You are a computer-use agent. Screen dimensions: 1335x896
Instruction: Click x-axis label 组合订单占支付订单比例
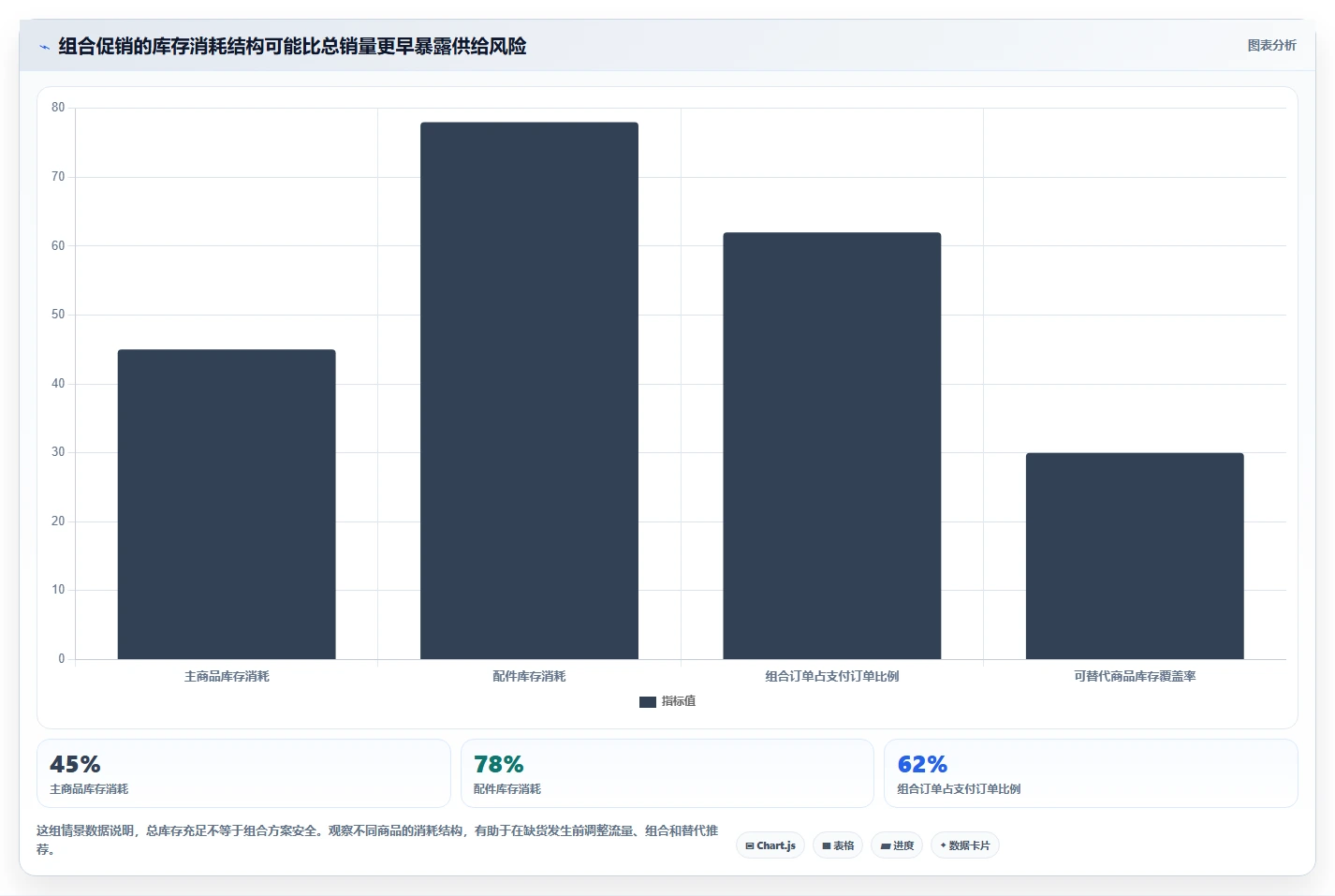(x=831, y=676)
